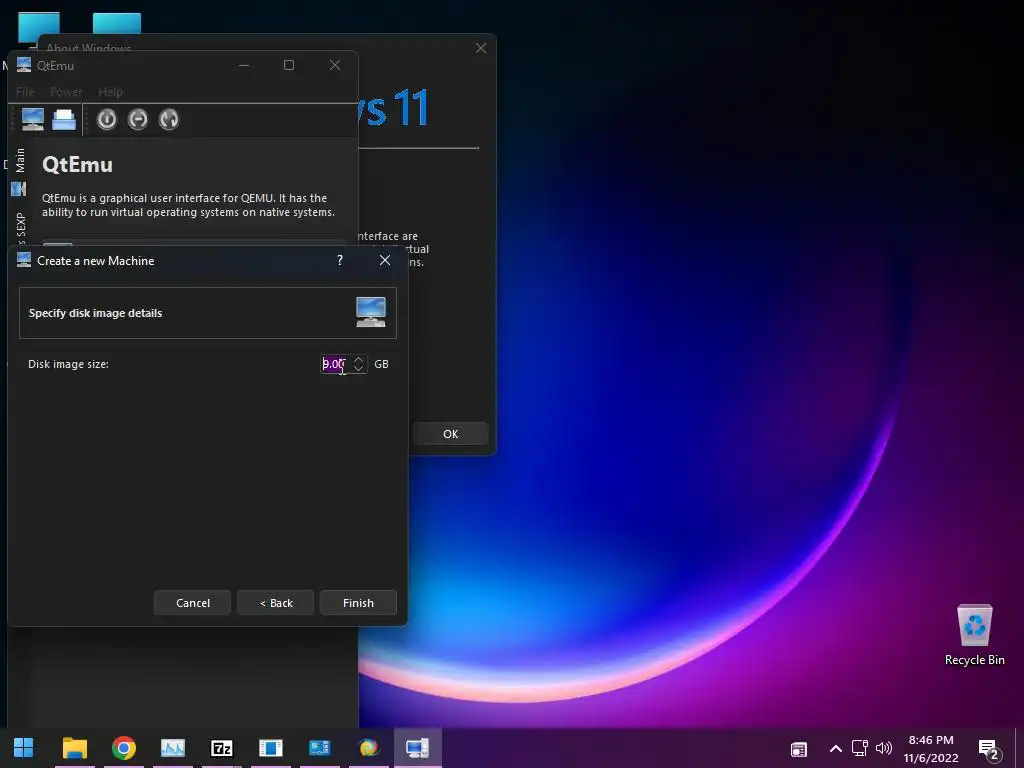Viewport: 1024px width, 768px height.
Task: Launch Google Chrome from the taskbar
Action: pos(123,747)
